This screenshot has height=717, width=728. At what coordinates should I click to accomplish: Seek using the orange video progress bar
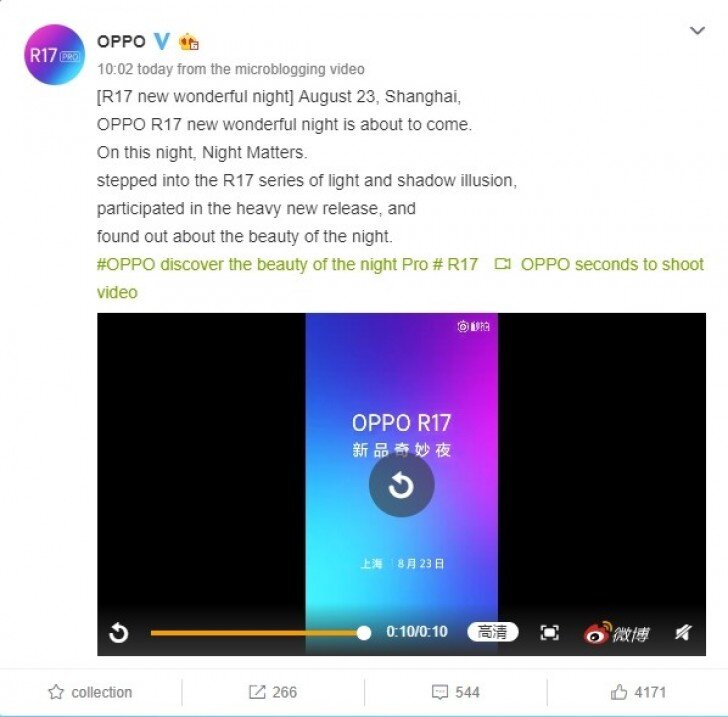[260, 632]
